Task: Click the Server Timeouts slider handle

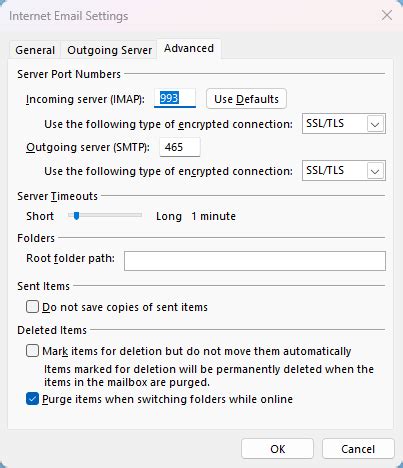Action: [x=76, y=216]
